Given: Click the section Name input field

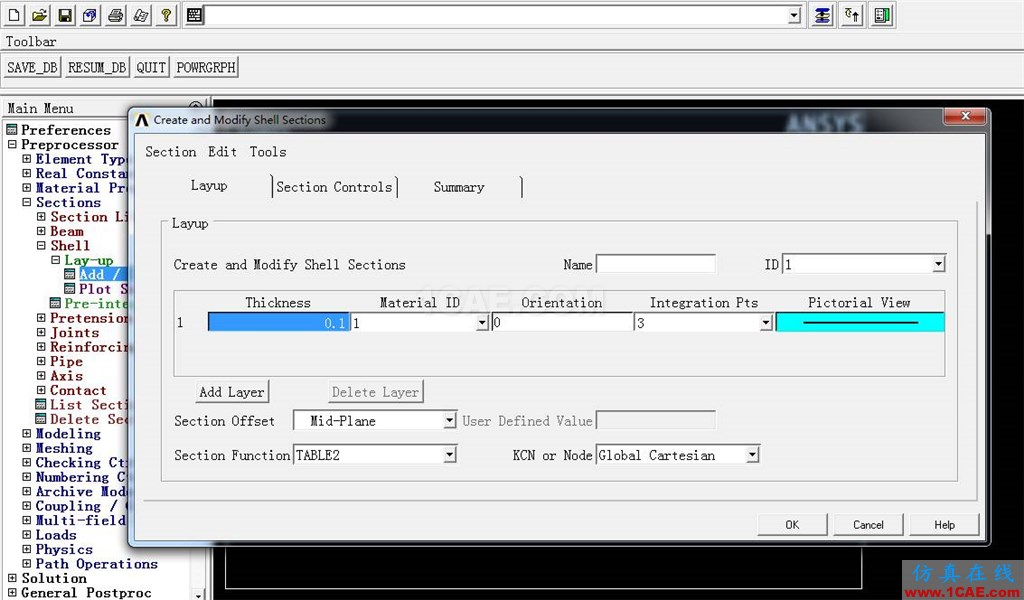Looking at the screenshot, I should pos(656,264).
